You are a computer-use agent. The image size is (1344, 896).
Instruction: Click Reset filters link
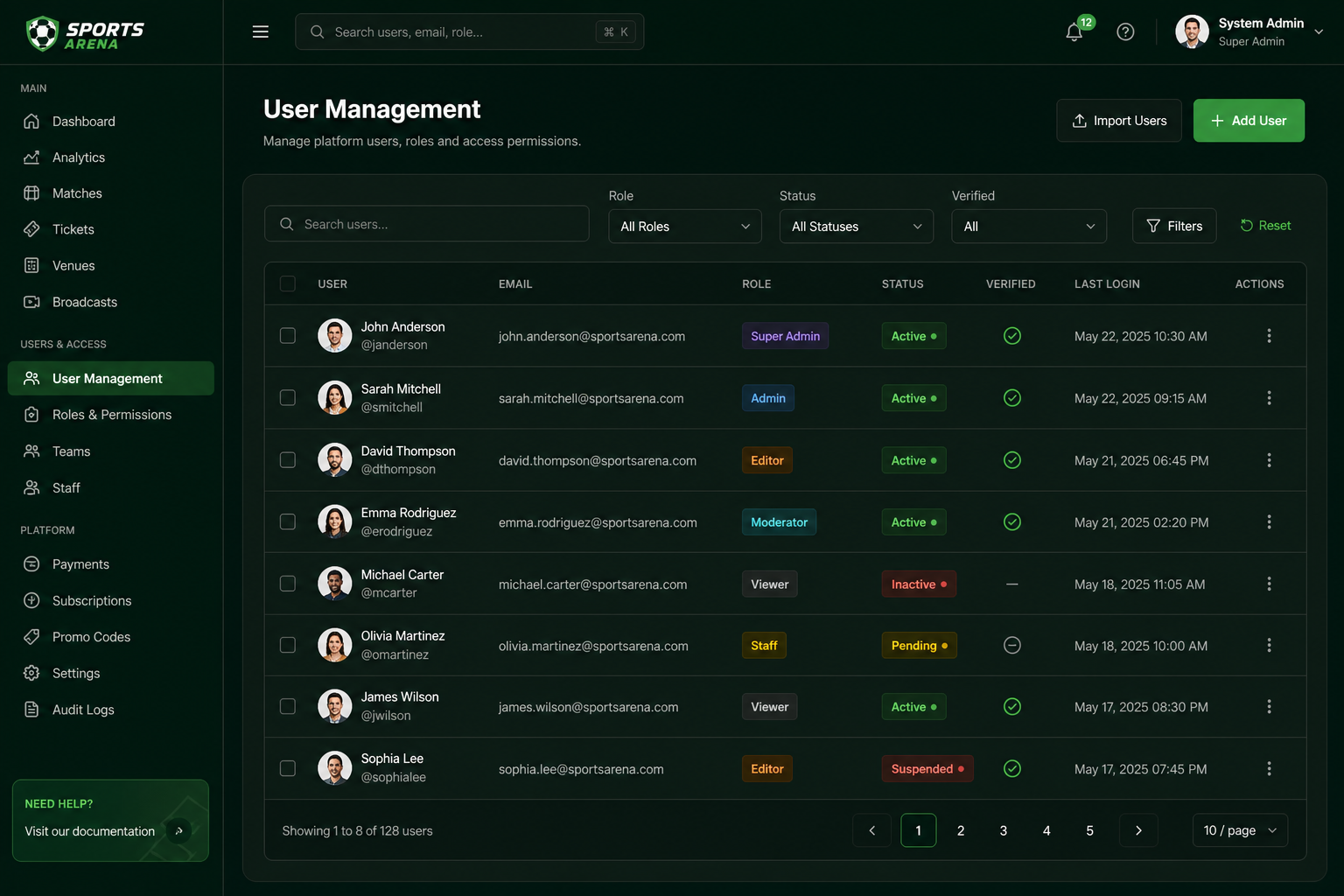1265,226
